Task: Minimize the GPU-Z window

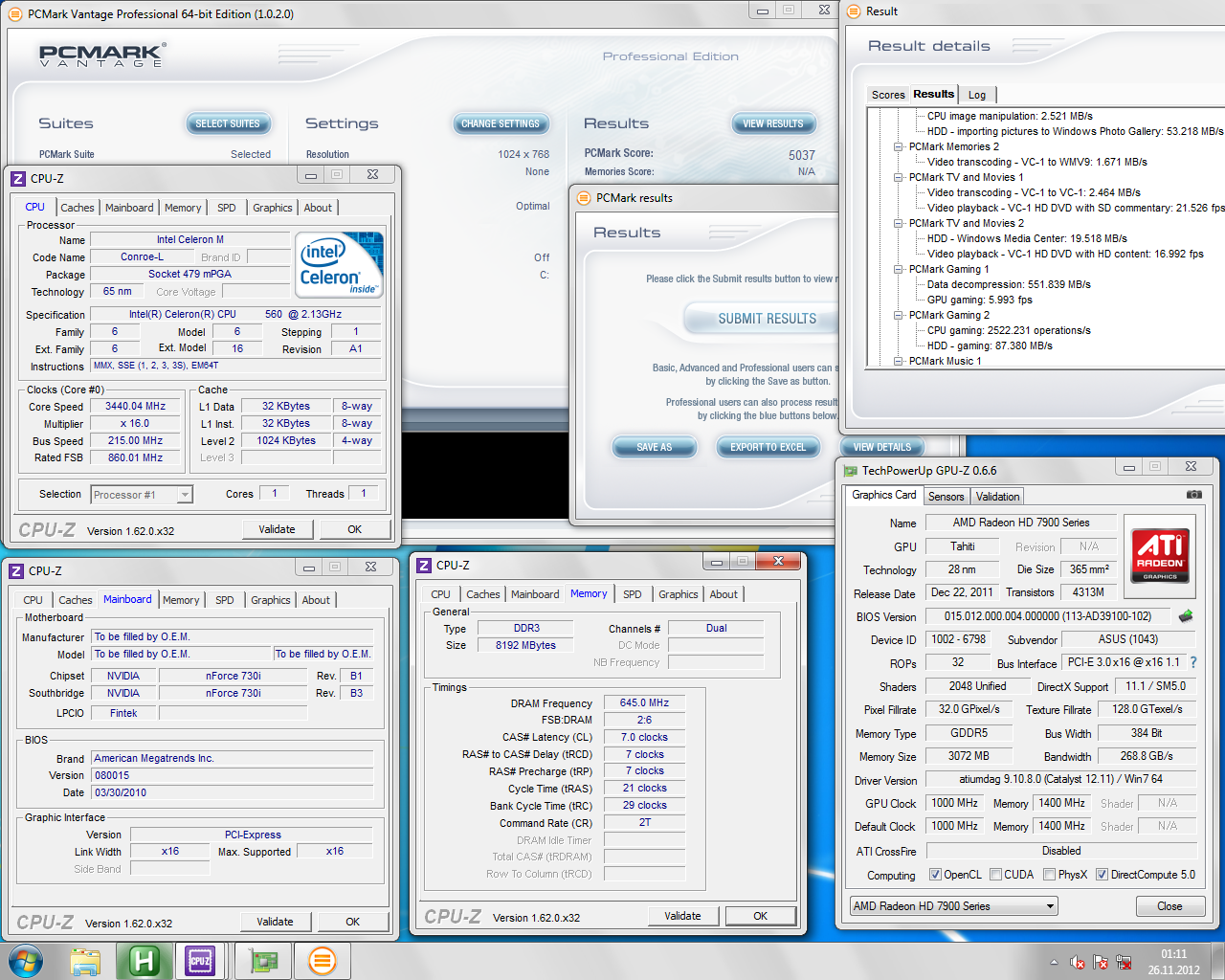Action: [x=1129, y=467]
